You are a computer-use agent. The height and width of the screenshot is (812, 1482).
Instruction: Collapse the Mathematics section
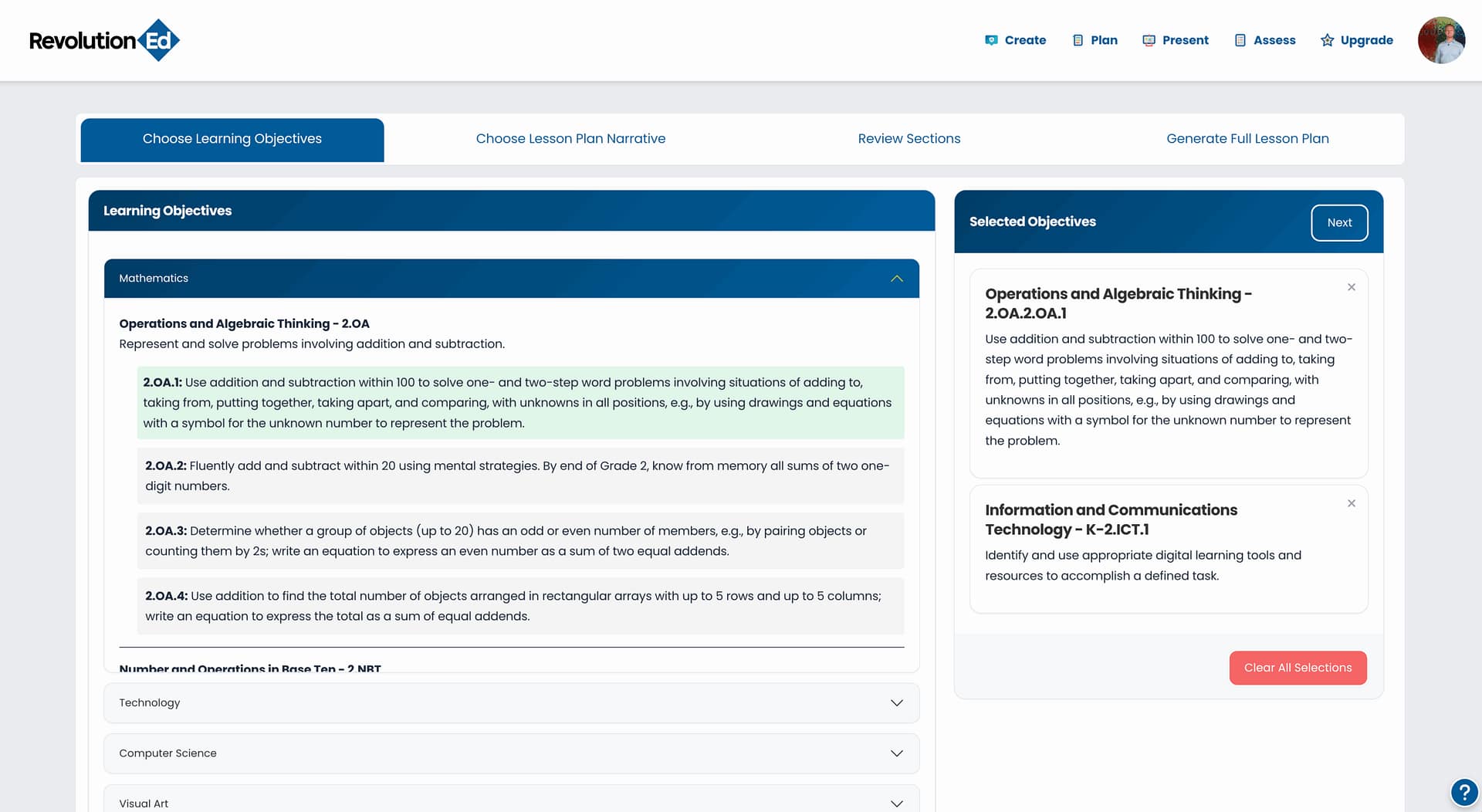point(896,279)
